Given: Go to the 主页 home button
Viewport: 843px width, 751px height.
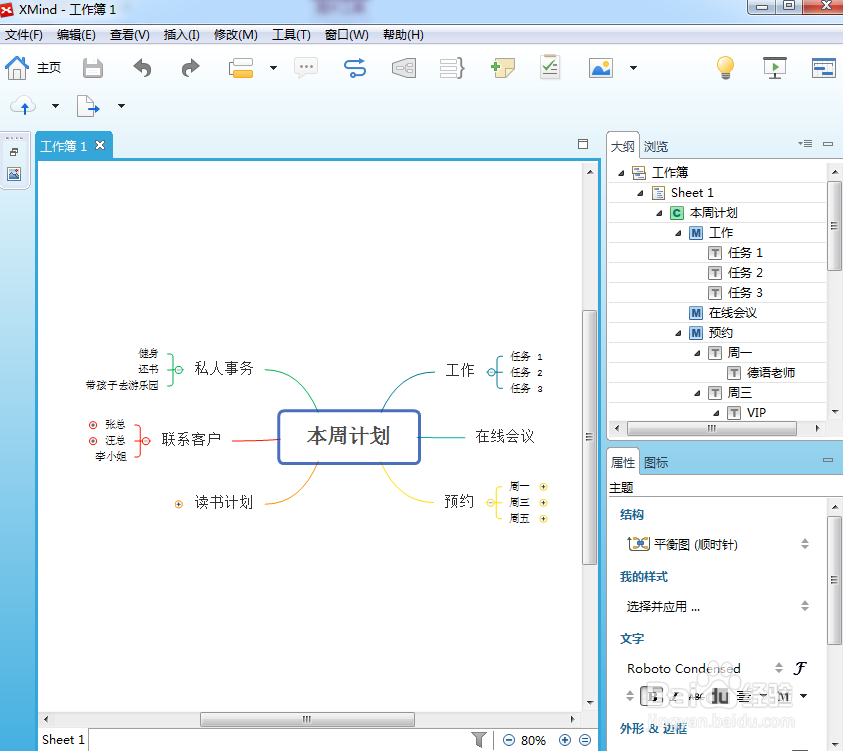Looking at the screenshot, I should (x=33, y=68).
